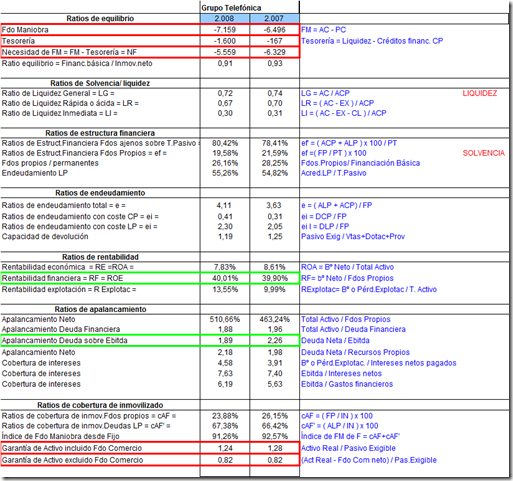The image size is (513, 481).
Task: Click 'Necesidad de FM = FM - Tesorería = NF'
Action: (69, 52)
